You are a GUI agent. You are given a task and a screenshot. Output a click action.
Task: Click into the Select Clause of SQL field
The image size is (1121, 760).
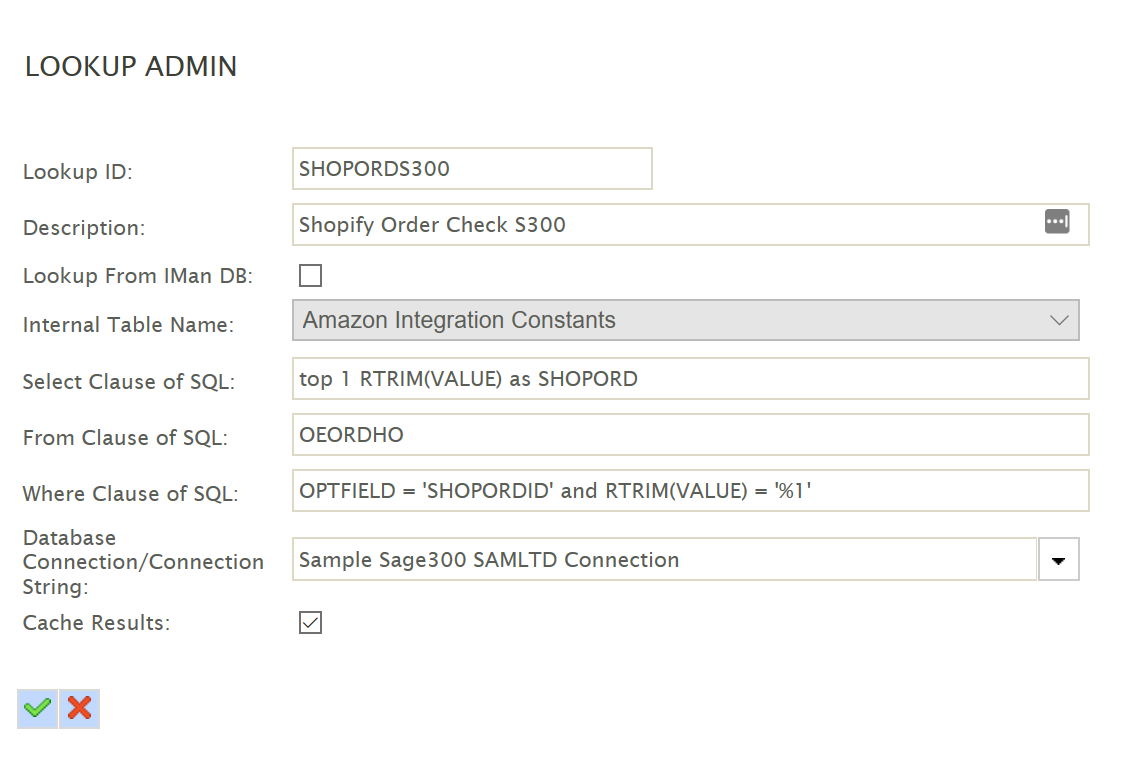pyautogui.click(x=690, y=380)
